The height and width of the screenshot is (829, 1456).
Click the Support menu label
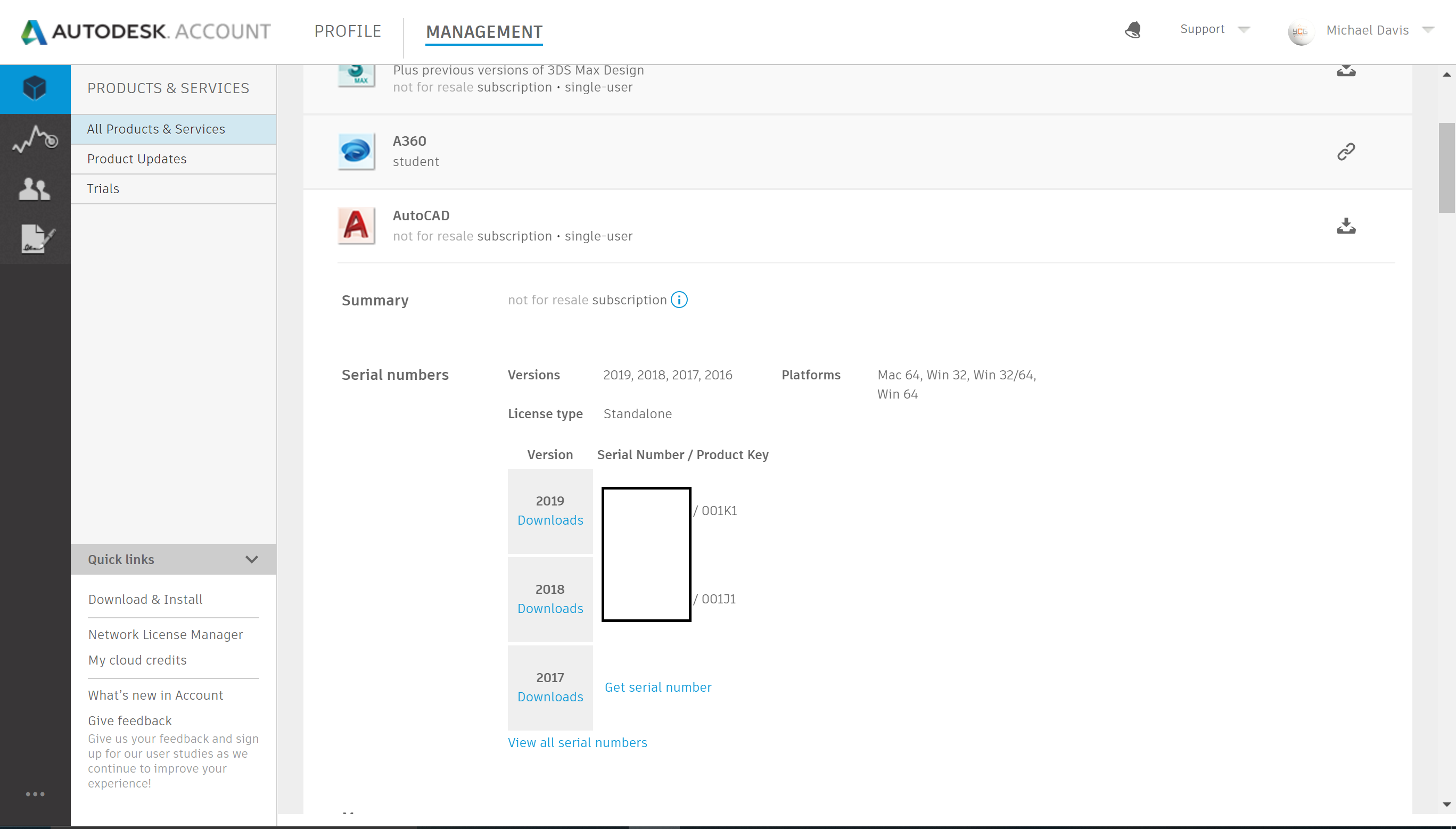(x=1202, y=29)
